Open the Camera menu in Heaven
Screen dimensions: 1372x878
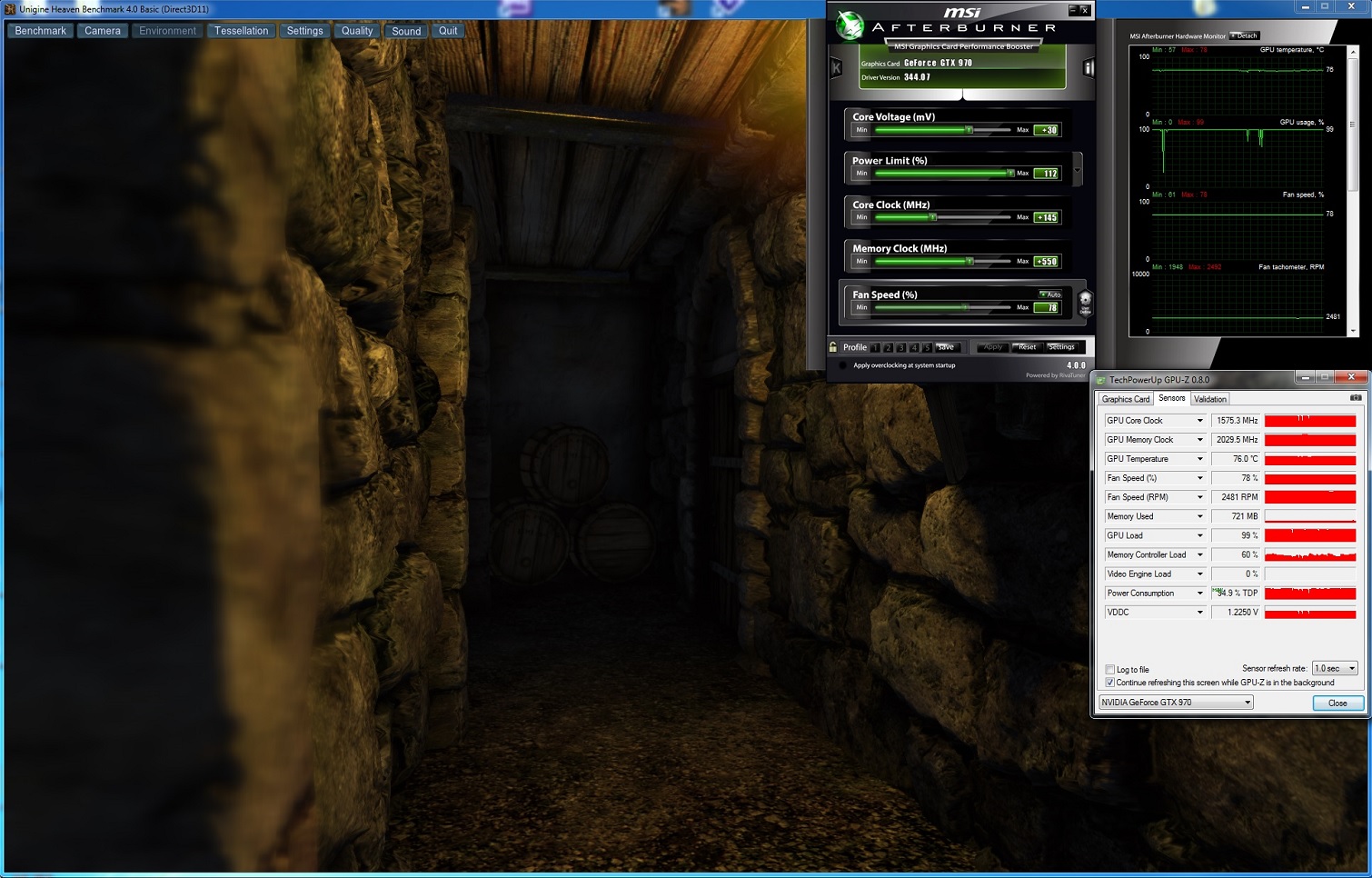tap(103, 31)
